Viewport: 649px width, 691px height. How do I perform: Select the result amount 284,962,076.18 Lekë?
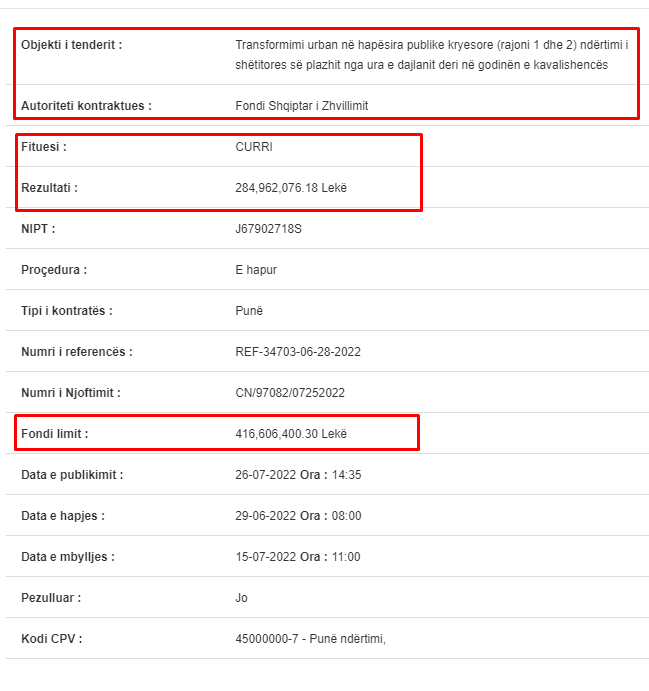[291, 188]
